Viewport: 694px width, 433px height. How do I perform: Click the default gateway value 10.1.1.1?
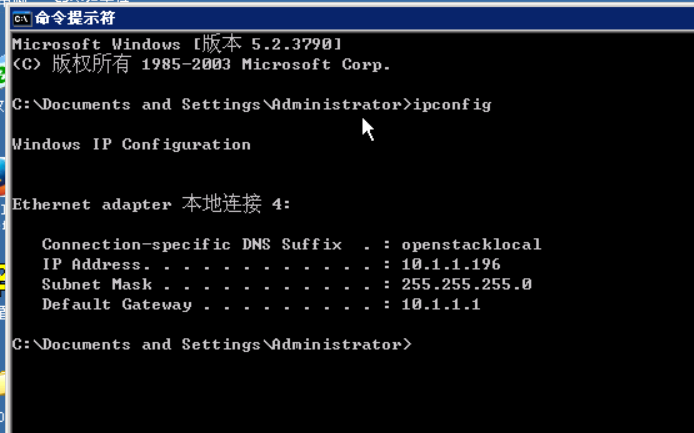point(441,304)
